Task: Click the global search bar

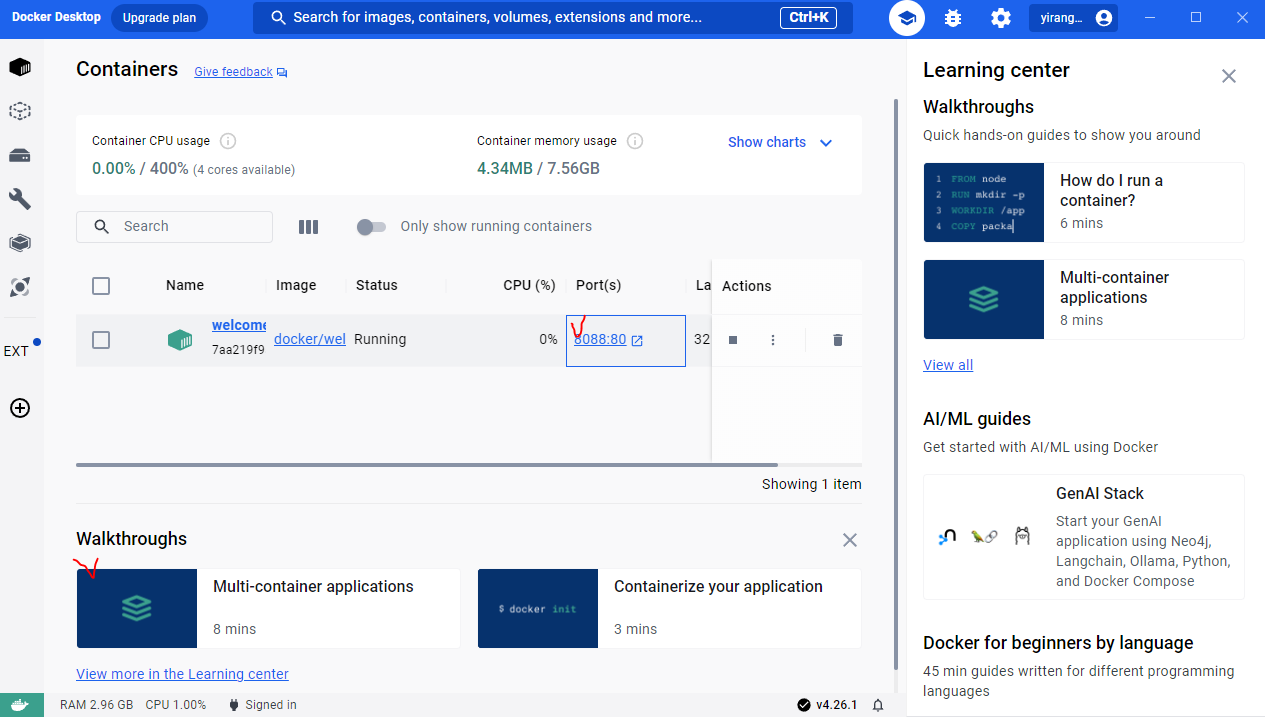Action: [x=553, y=18]
